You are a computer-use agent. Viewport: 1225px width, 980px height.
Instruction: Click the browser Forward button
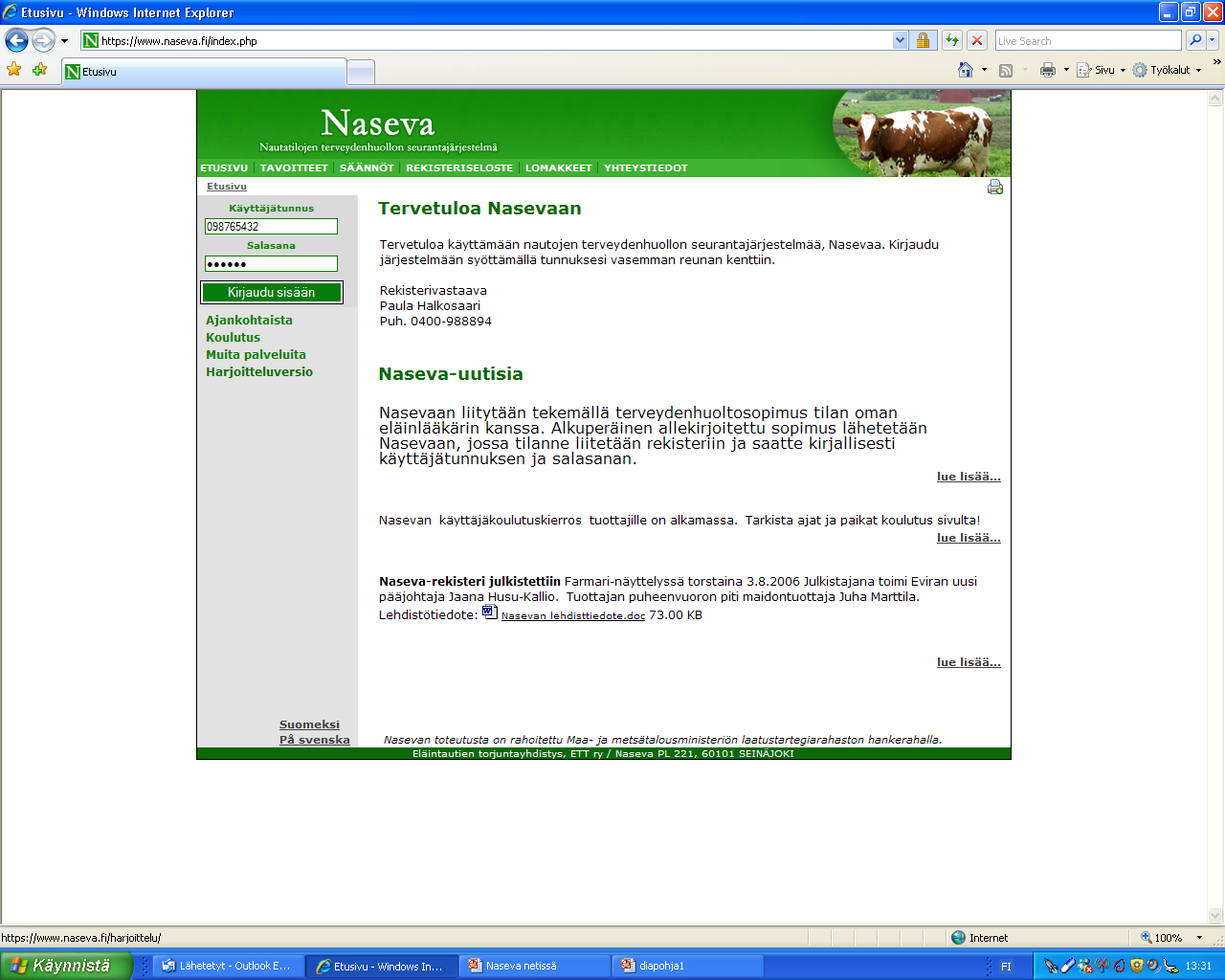tap(43, 40)
